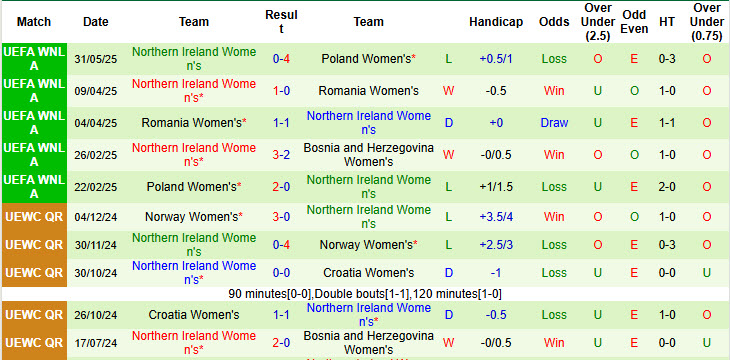
Task: Click Poland Women's team on 31/05/25 row
Action: click(368, 59)
